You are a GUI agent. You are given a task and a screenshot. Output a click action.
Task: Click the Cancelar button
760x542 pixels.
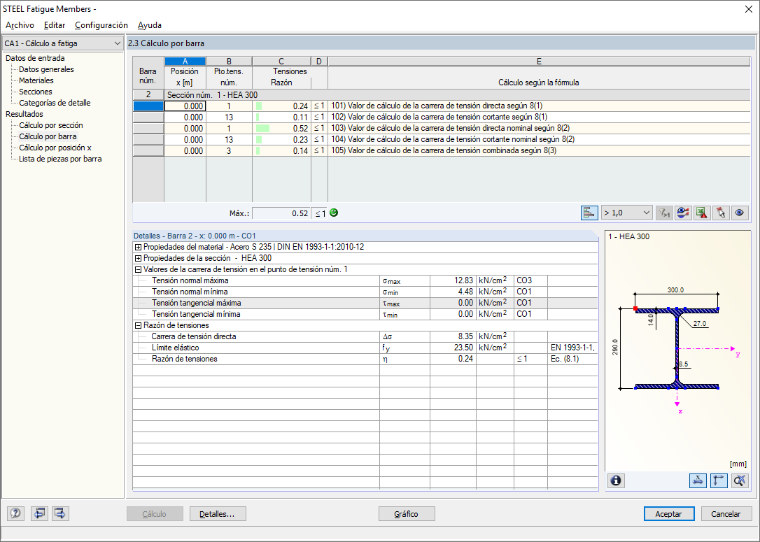(x=726, y=514)
